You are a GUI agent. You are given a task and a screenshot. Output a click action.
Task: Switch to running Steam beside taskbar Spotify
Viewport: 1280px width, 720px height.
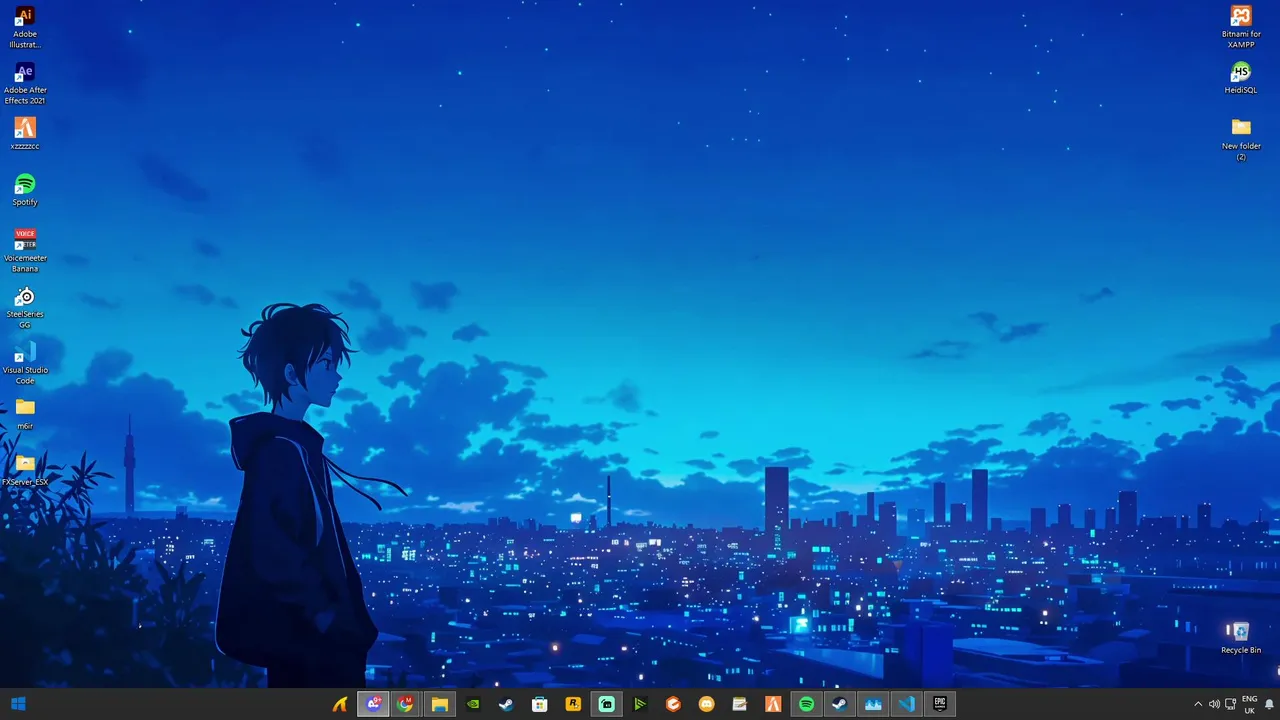point(840,704)
